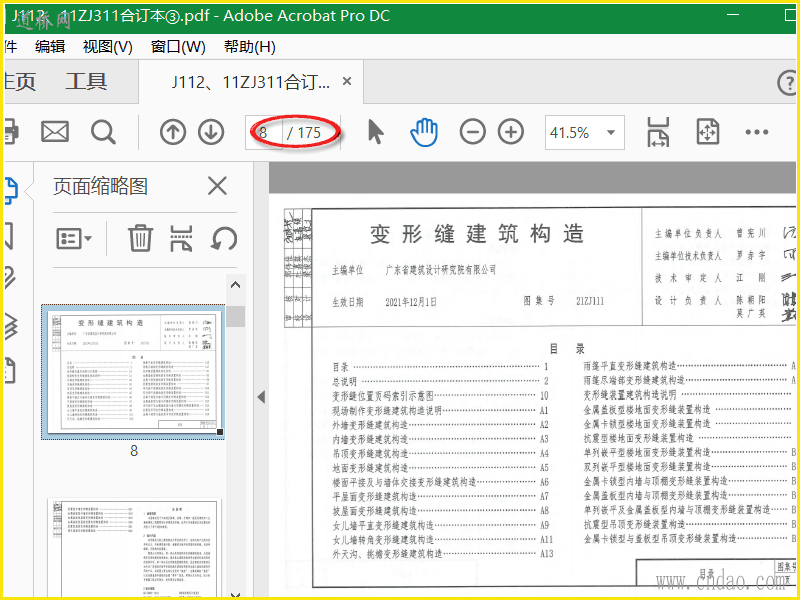Zoom out with the minus circle
The image size is (800, 600).
pos(472,133)
